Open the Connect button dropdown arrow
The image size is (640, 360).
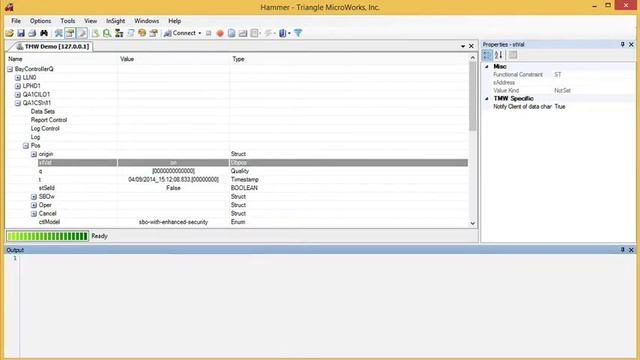pyautogui.click(x=200, y=33)
